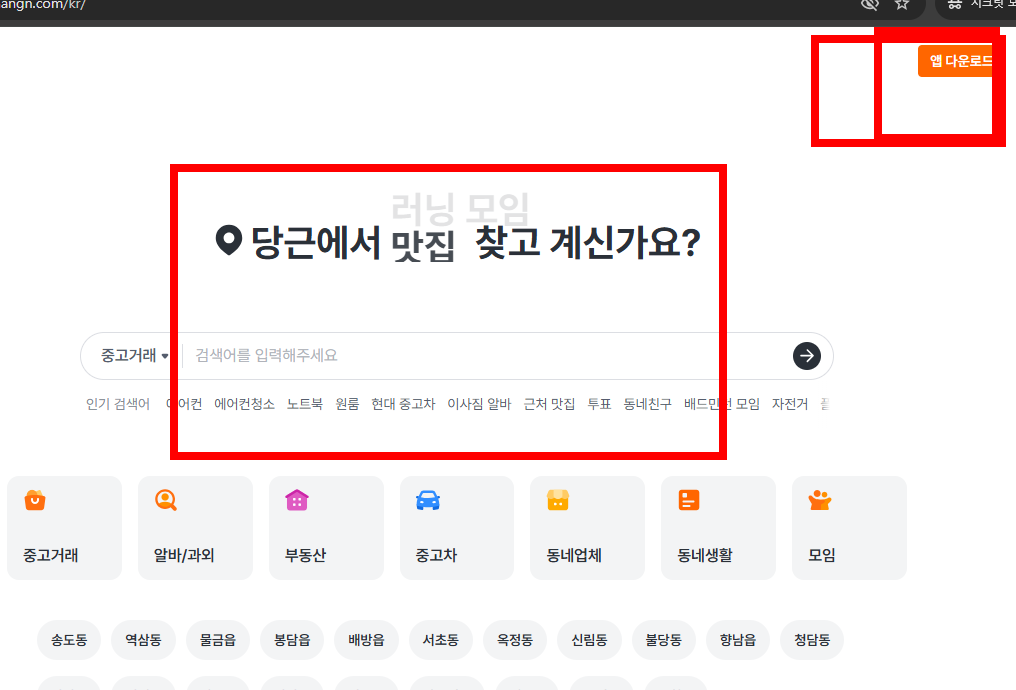Choose the 송도동 neighborhood chip
This screenshot has width=1016, height=690.
[x=69, y=640]
